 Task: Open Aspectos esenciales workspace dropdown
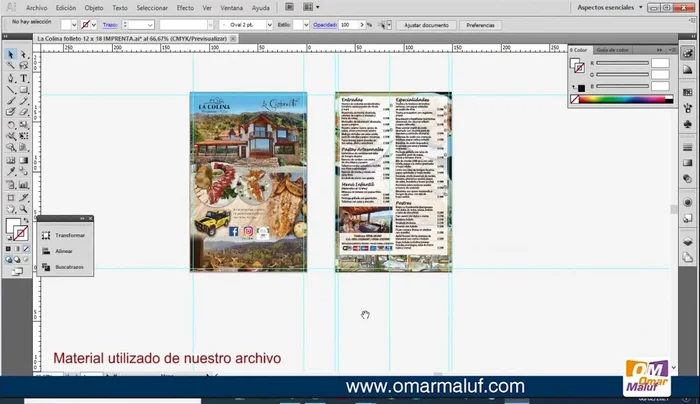click(x=610, y=8)
